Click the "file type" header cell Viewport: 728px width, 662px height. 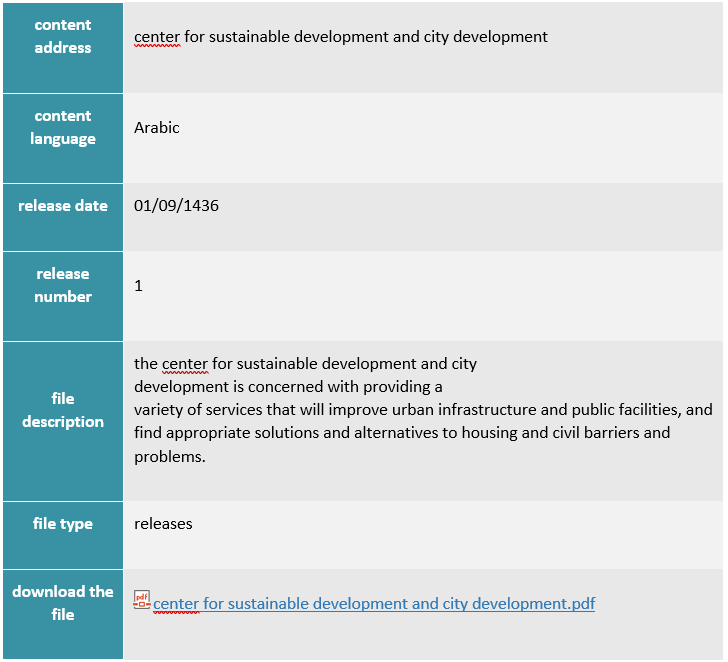(62, 524)
